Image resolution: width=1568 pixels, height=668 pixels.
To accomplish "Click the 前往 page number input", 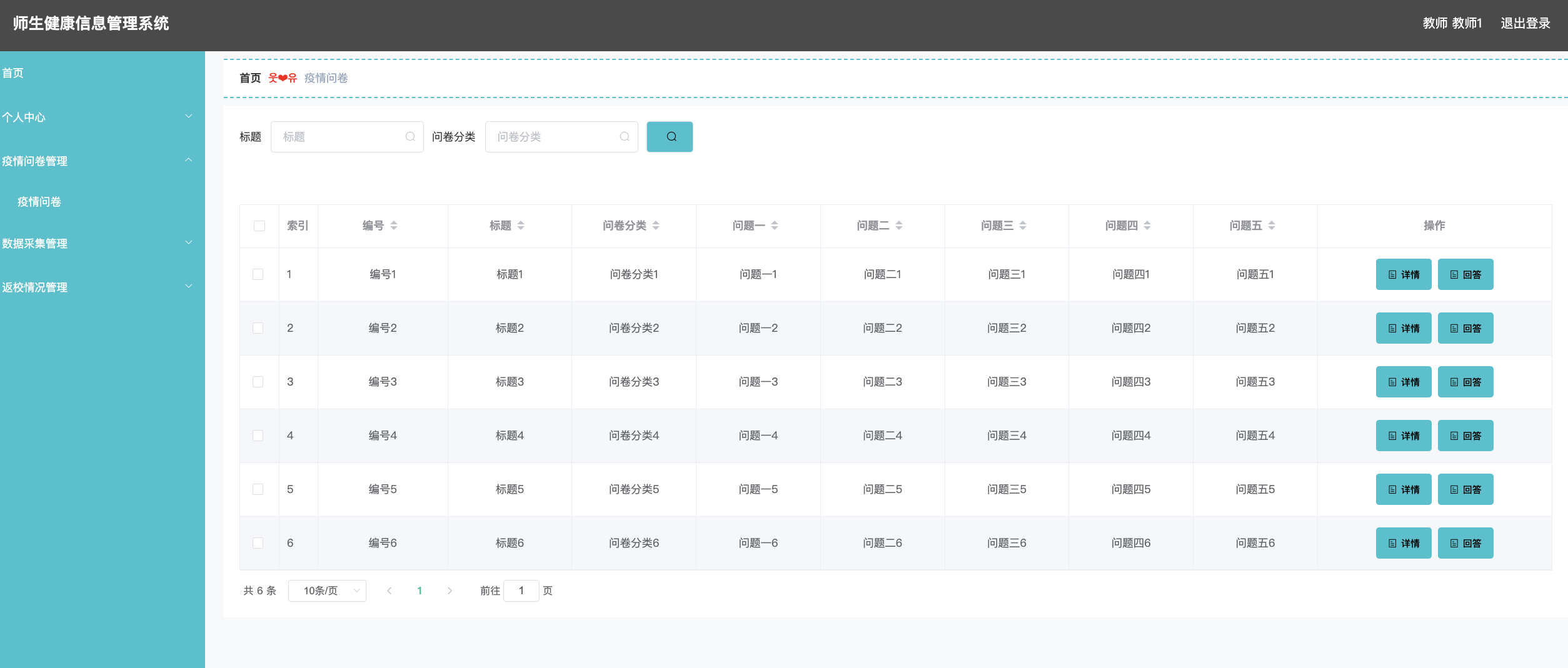I will pos(521,591).
